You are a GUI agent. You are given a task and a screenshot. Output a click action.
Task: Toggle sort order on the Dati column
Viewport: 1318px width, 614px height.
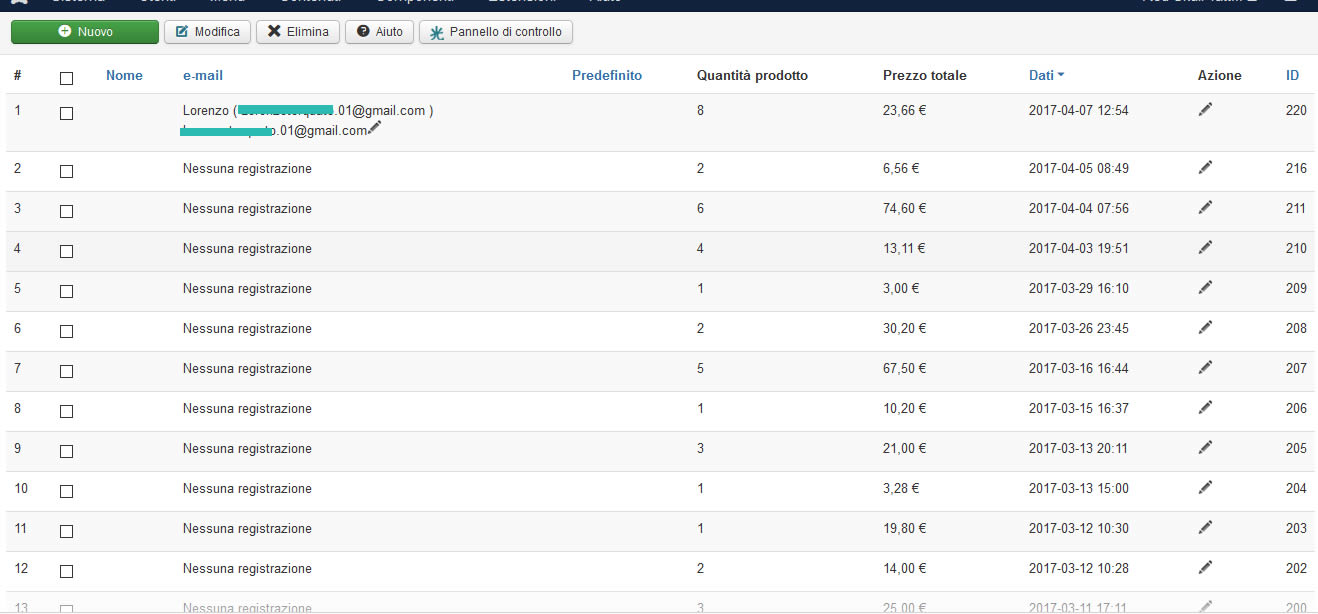(x=1046, y=75)
